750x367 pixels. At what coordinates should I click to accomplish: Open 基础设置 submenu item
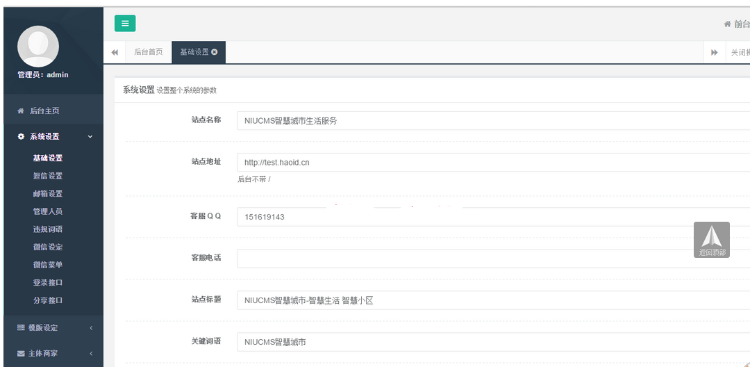[48, 158]
